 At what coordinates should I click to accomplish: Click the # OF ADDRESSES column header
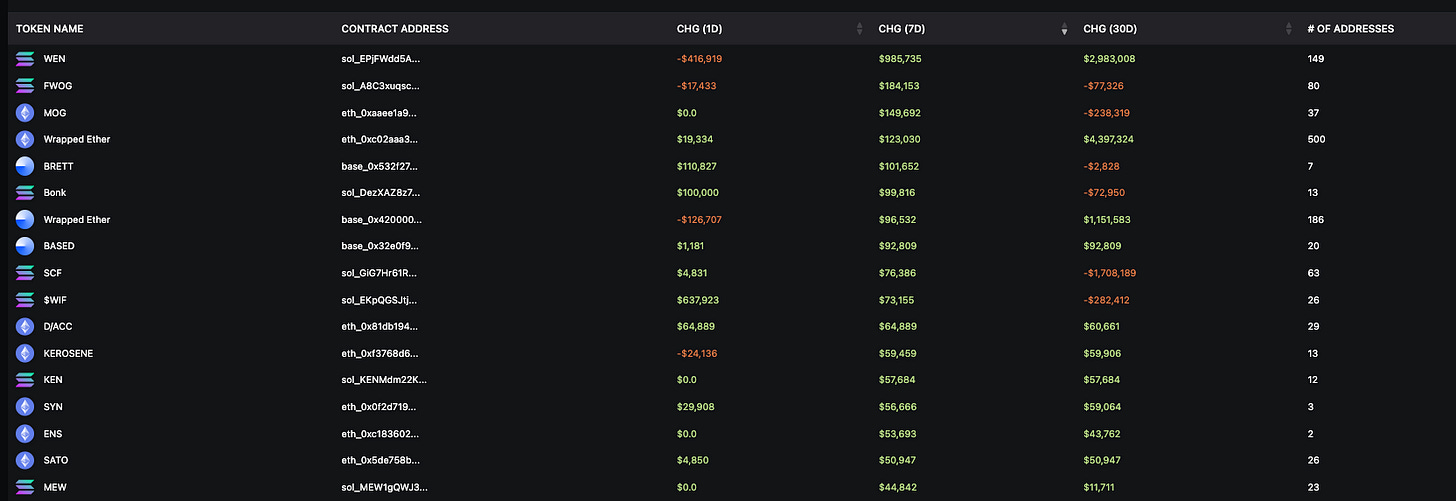click(x=1350, y=29)
